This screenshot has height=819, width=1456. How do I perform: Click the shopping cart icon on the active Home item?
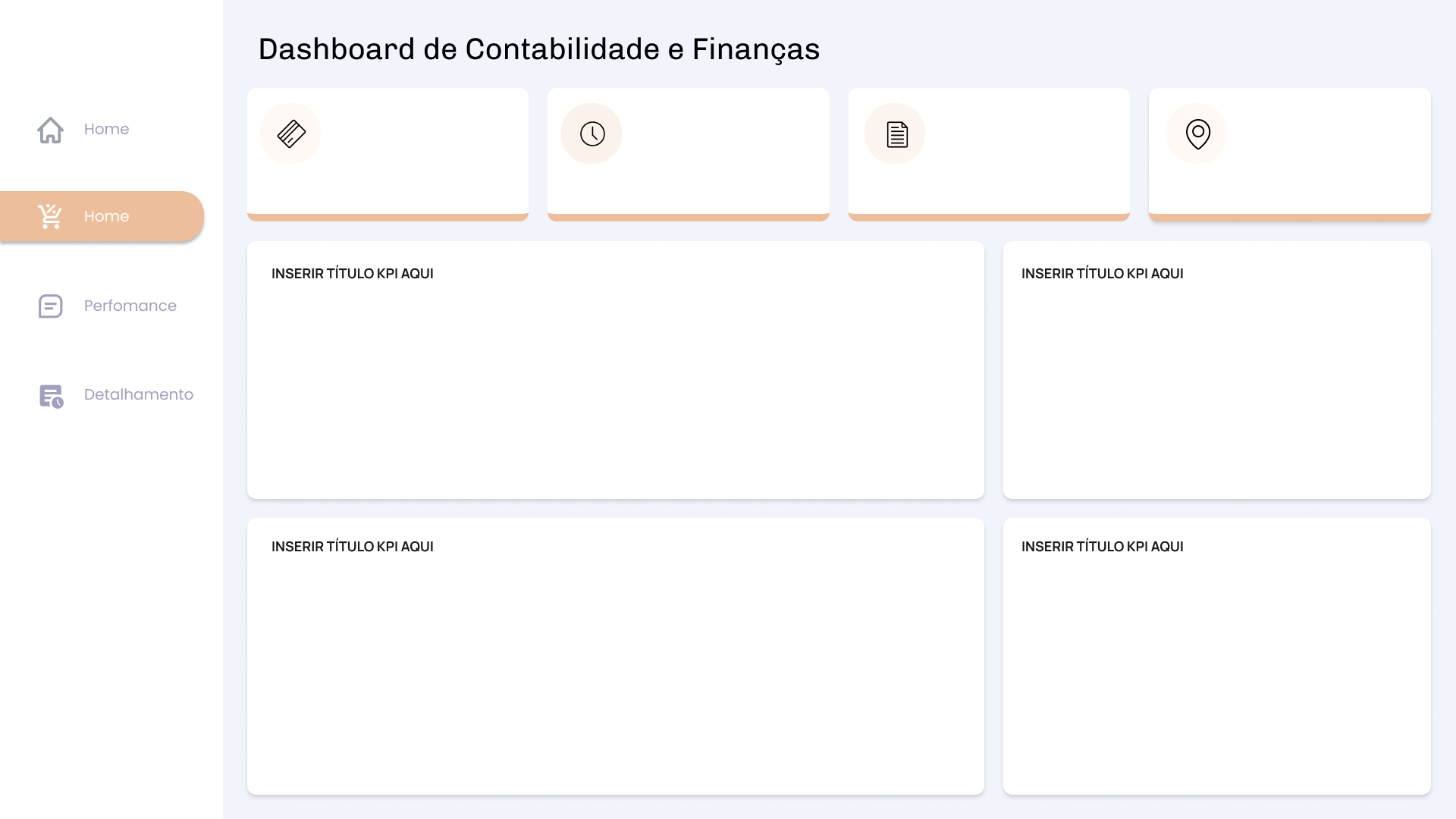(x=50, y=216)
